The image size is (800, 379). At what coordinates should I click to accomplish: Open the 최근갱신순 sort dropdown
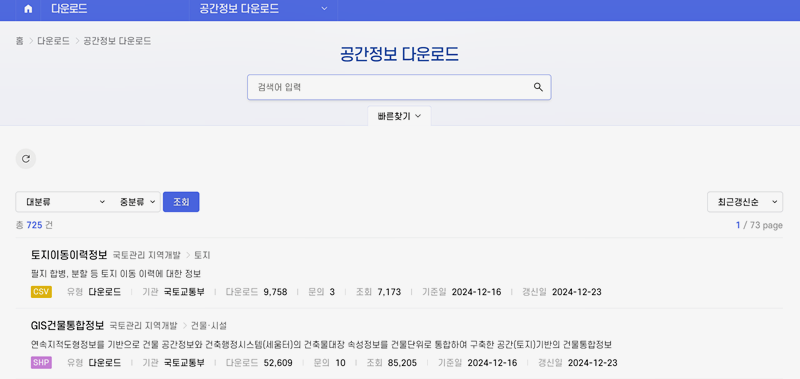(745, 202)
